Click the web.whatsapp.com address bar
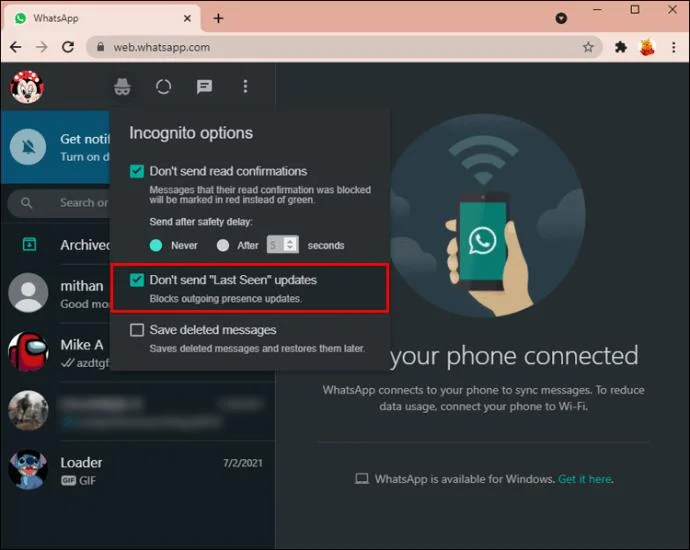The image size is (690, 550). pos(344,47)
